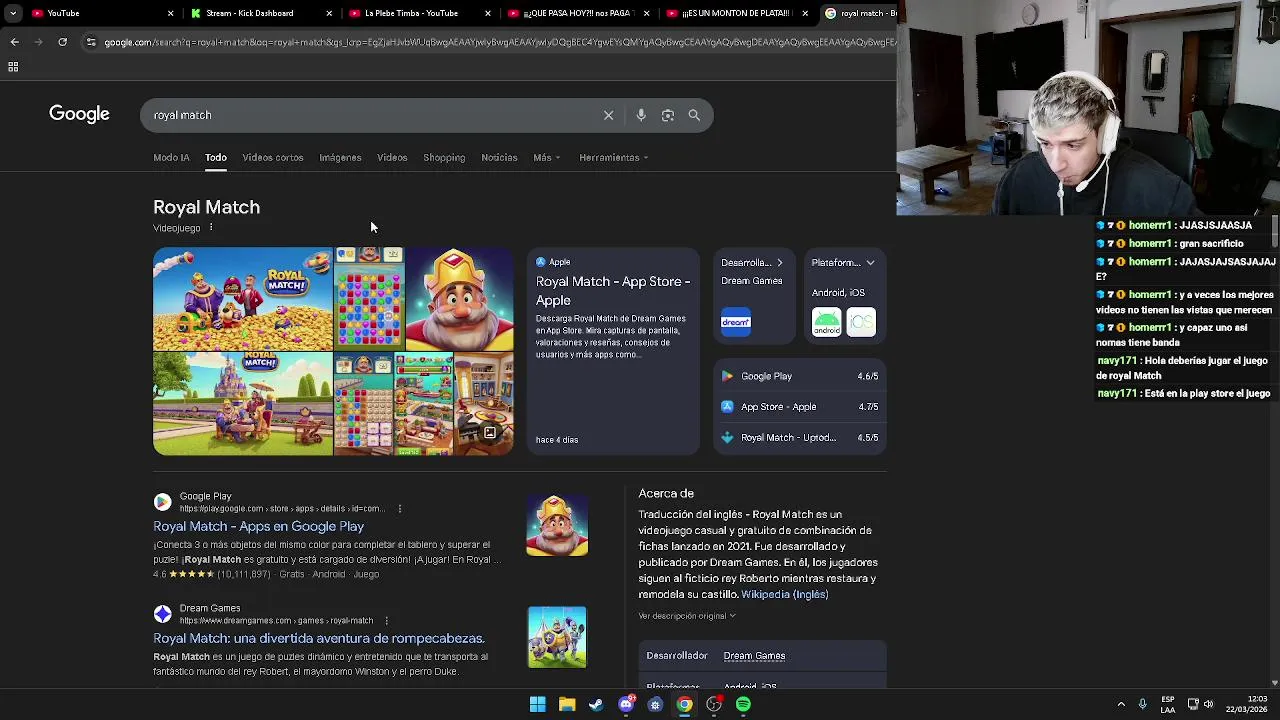Show hidden system tray icons
Viewport: 1280px width, 720px height.
[1121, 704]
